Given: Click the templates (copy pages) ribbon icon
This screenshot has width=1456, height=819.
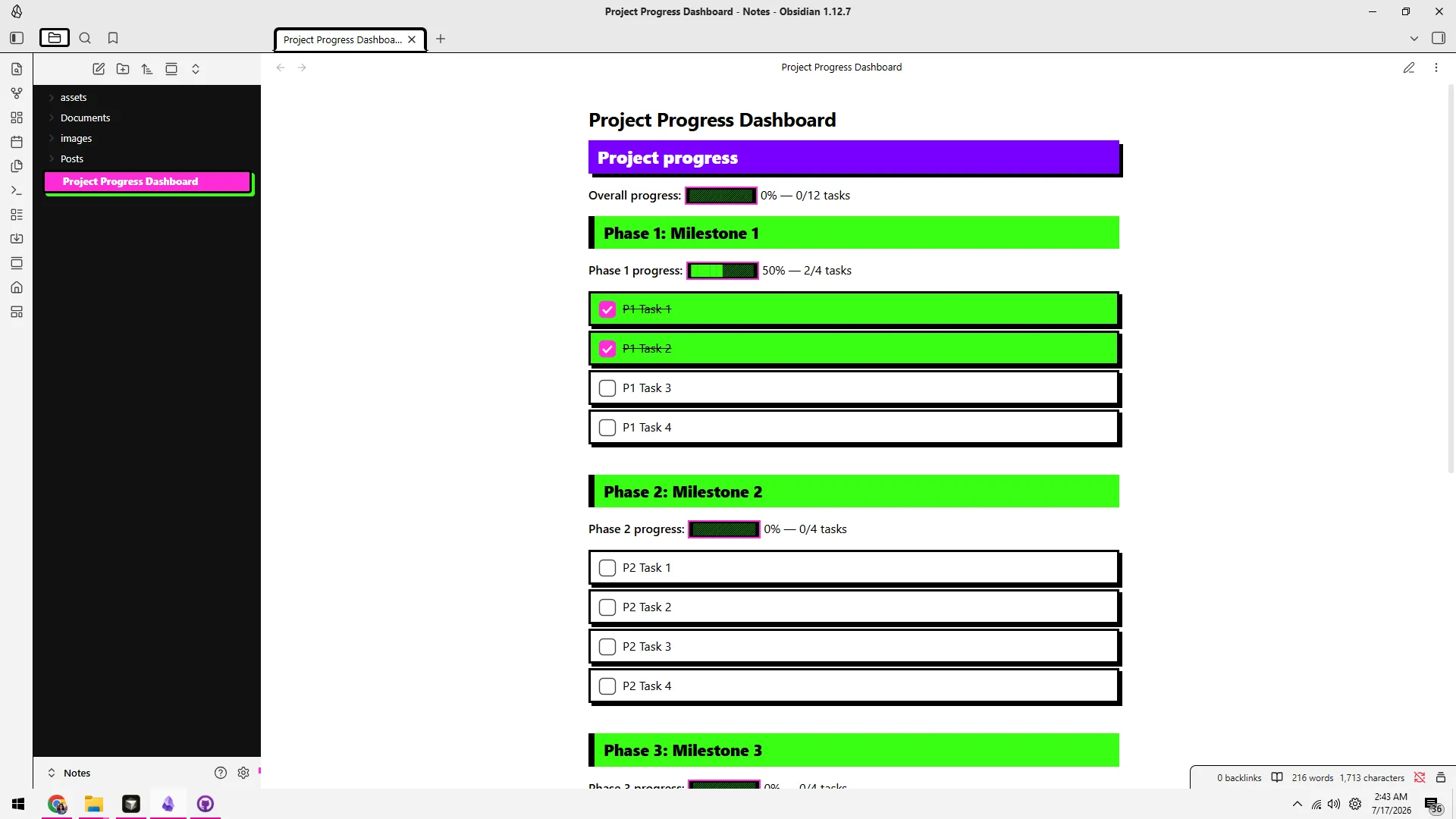Looking at the screenshot, I should coord(17,166).
